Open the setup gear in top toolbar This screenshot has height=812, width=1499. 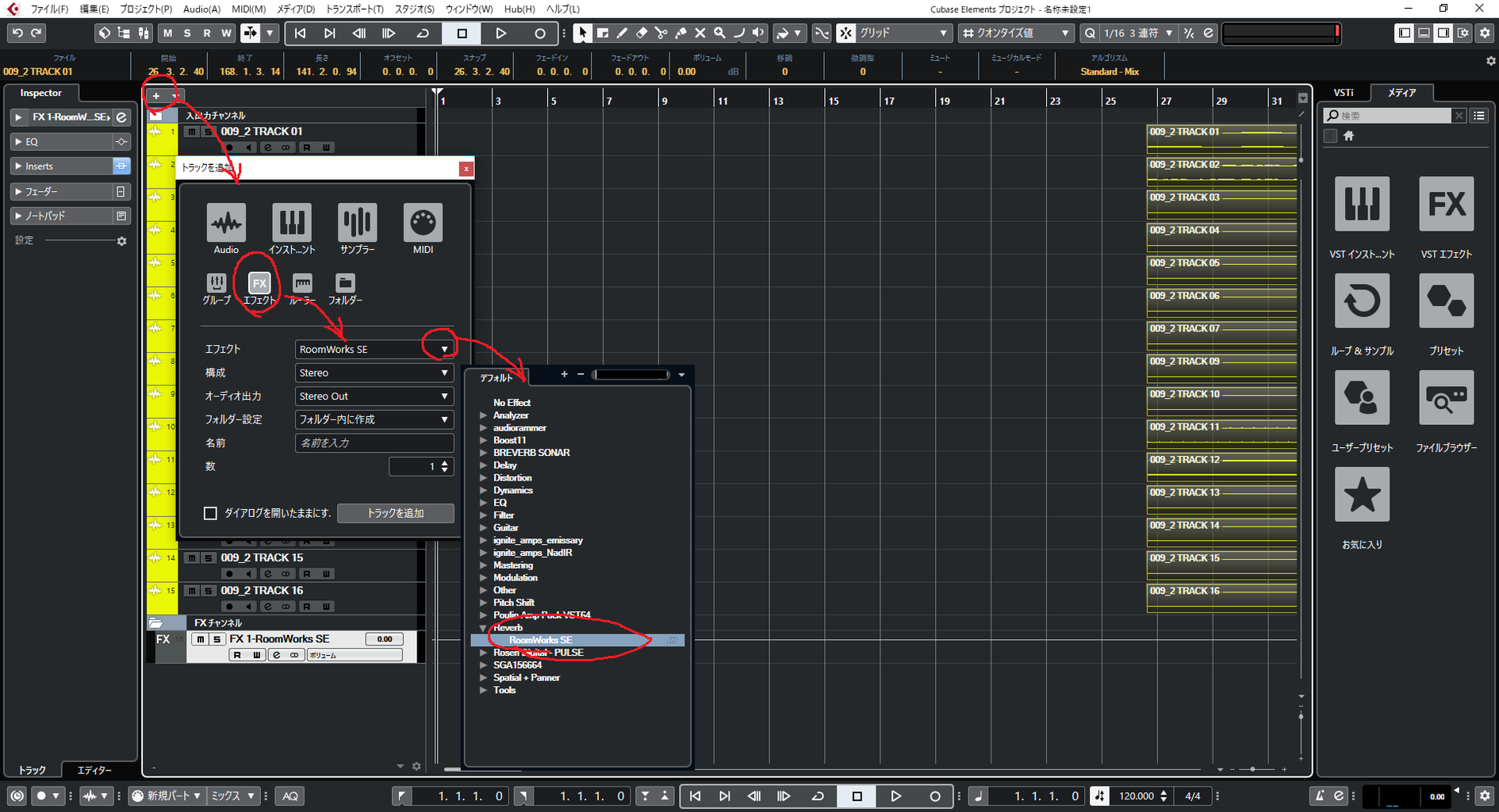(x=1485, y=33)
